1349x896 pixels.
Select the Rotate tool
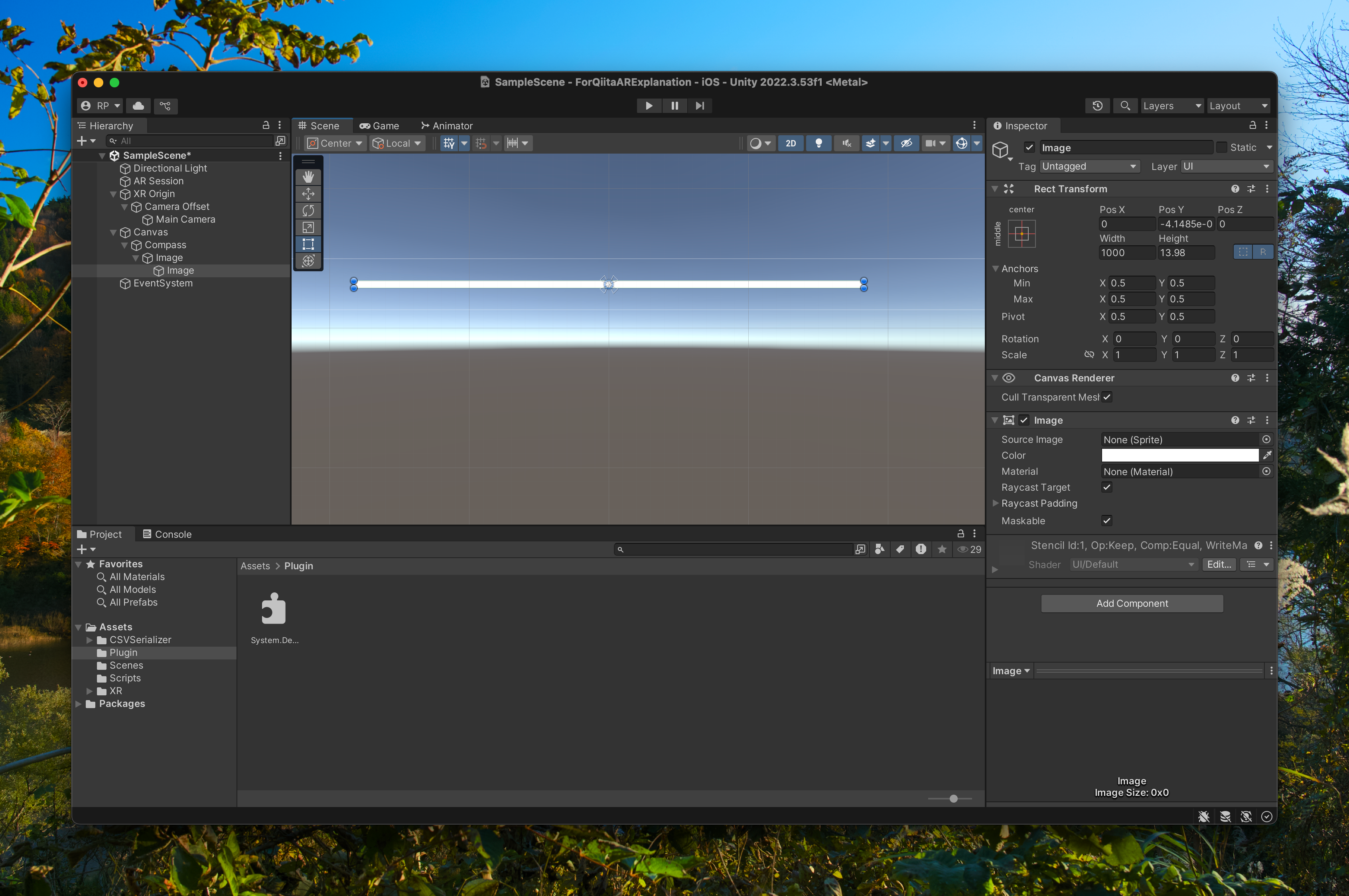(308, 211)
